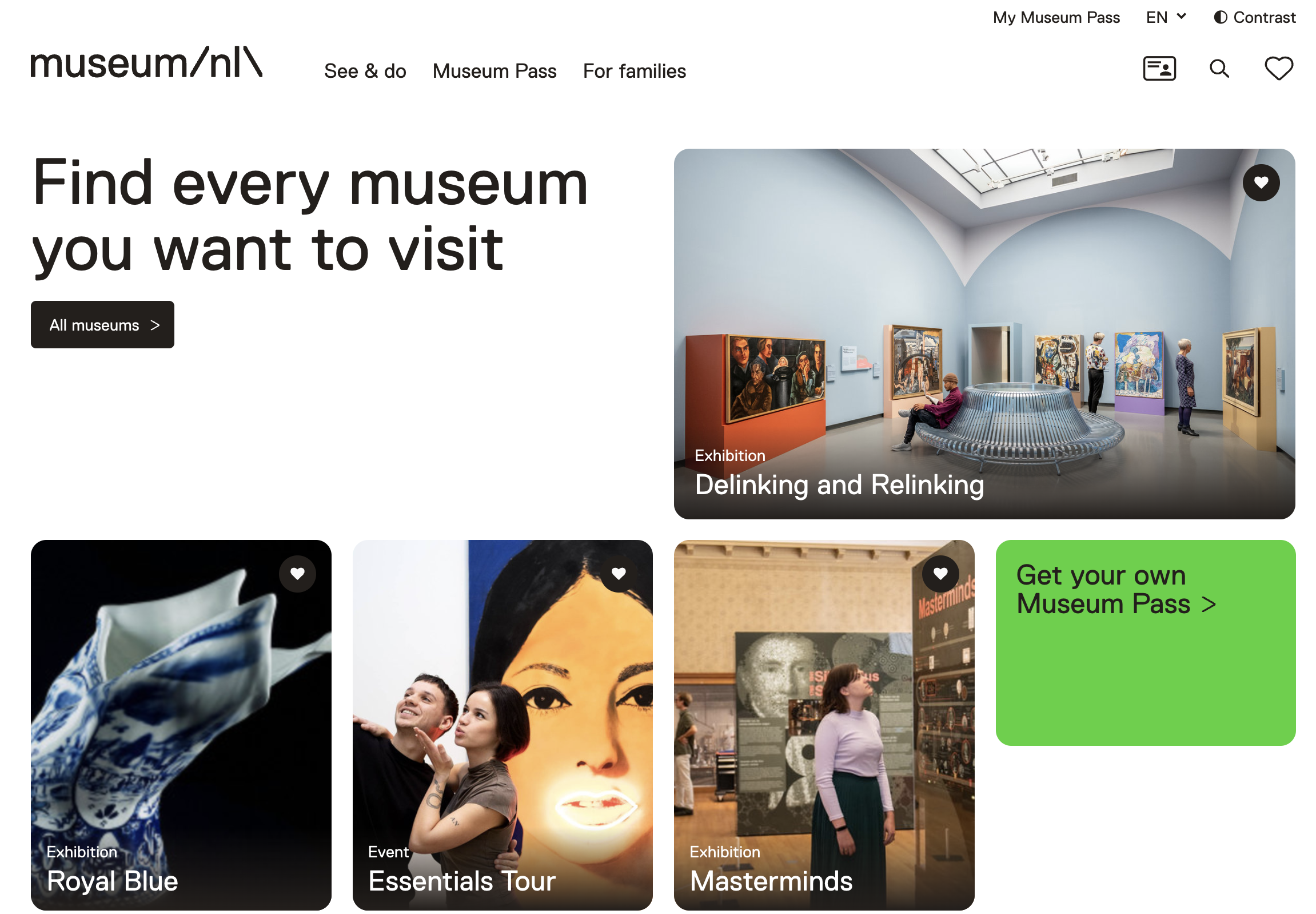
Task: Open the Delinking and Relinking exhibition image
Action: pos(984,334)
